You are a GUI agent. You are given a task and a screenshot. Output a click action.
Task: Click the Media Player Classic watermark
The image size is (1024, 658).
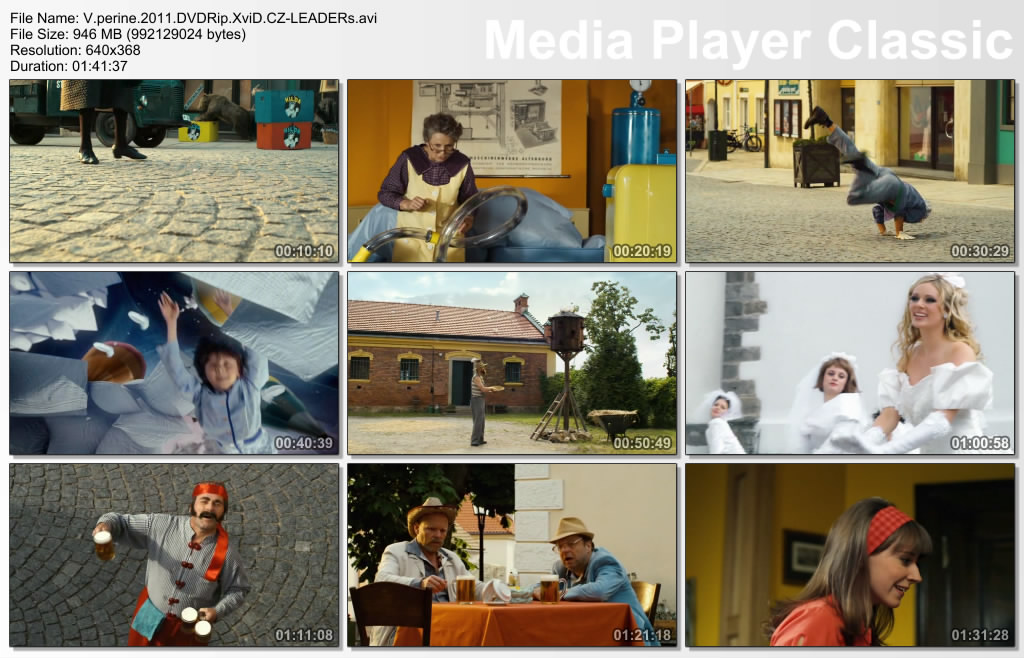coord(748,40)
